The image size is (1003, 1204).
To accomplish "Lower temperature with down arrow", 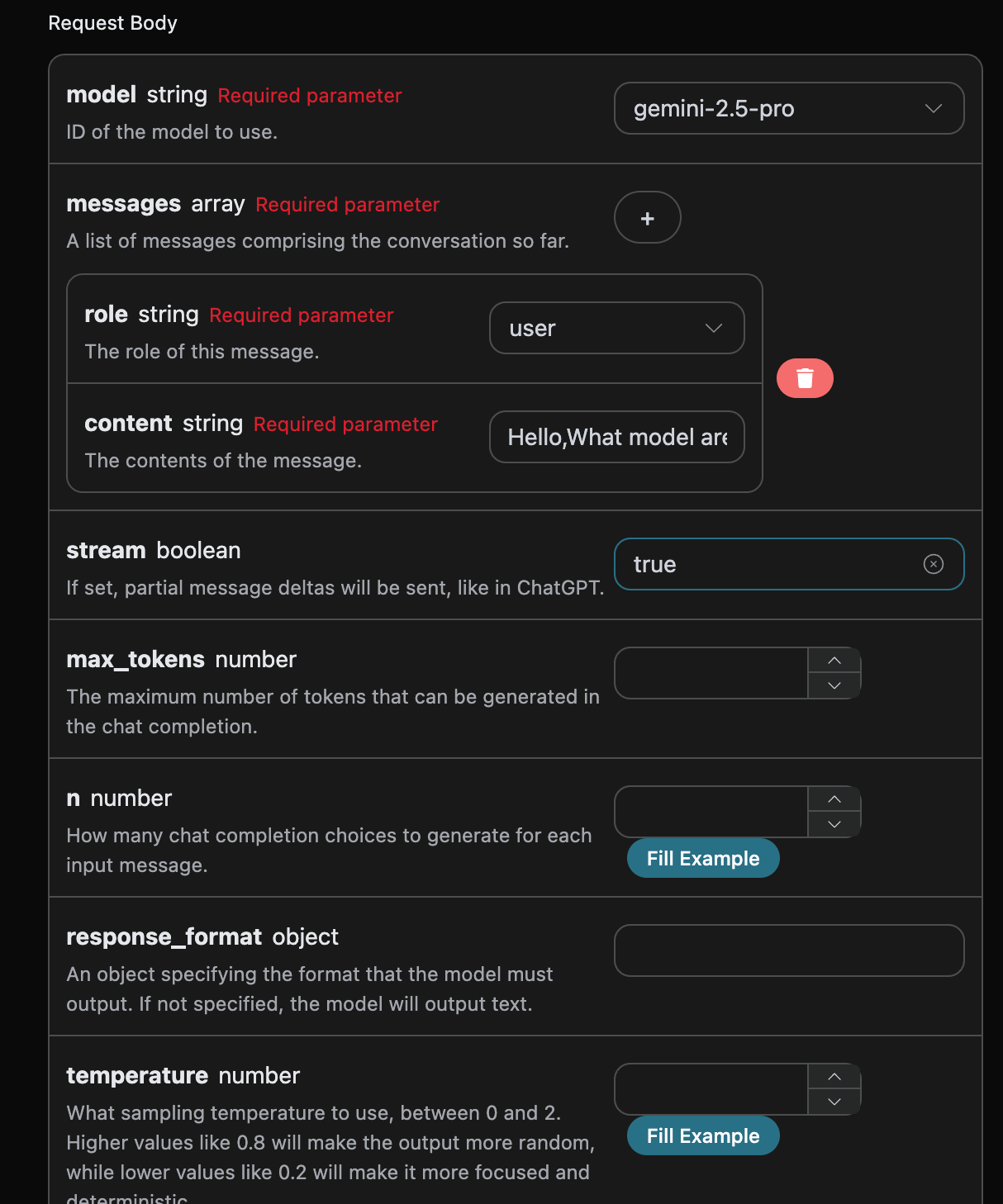I will click(x=834, y=1102).
